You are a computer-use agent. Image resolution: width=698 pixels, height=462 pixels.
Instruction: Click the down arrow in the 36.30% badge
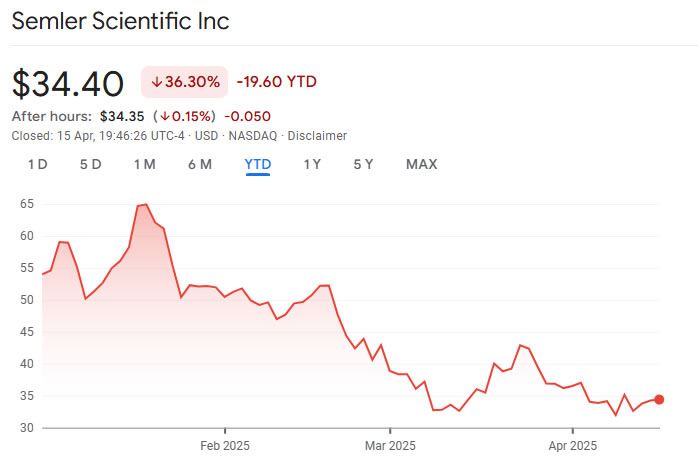[157, 82]
